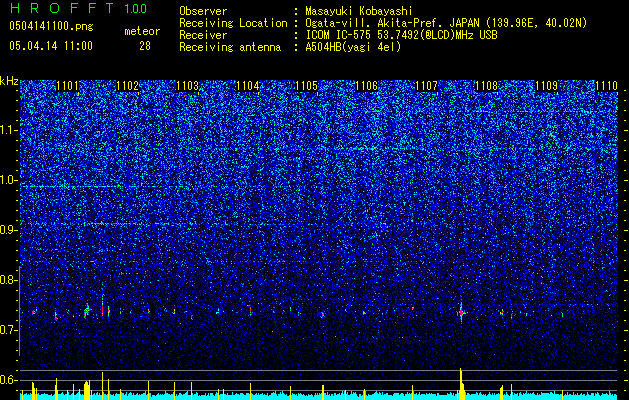Select the ICOM IC-575 receiver text
This screenshot has width=629, height=400.
[x=402, y=35]
